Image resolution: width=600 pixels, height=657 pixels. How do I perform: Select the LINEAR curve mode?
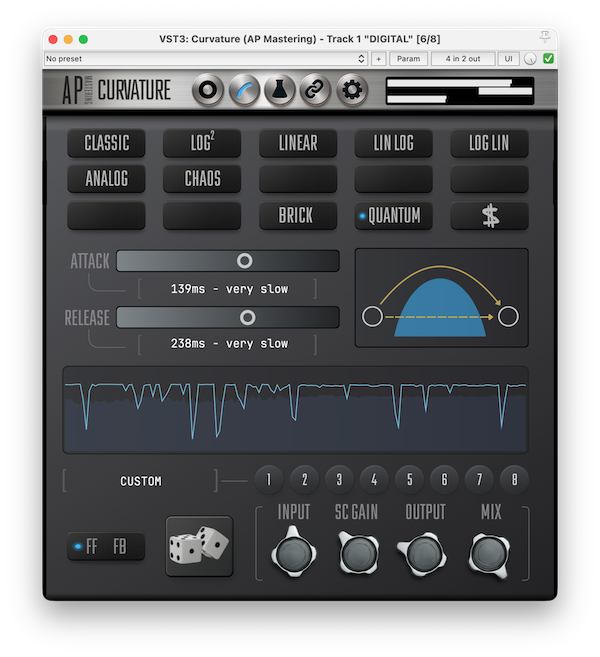tap(298, 143)
